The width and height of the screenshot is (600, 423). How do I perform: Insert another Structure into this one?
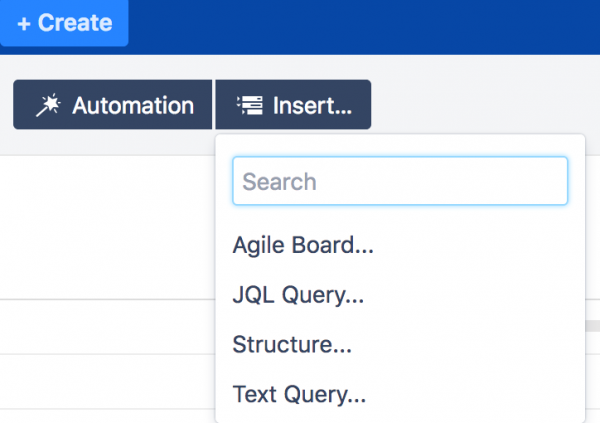click(x=292, y=345)
